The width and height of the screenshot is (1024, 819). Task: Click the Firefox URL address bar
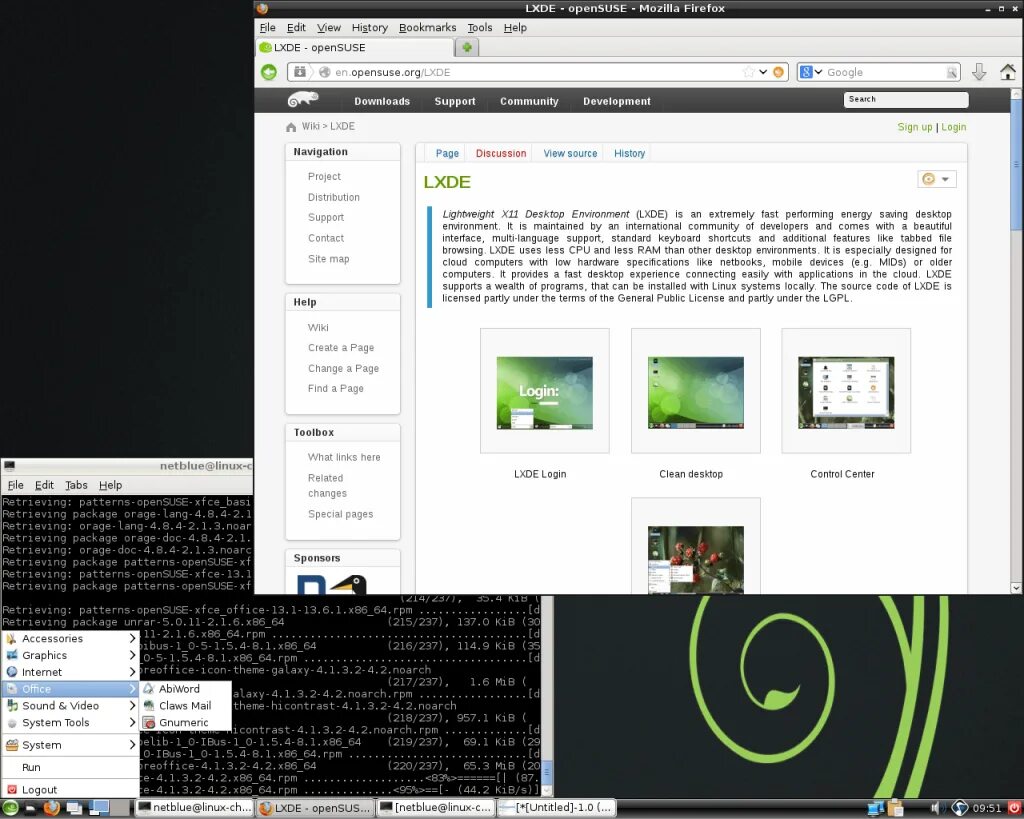point(536,72)
